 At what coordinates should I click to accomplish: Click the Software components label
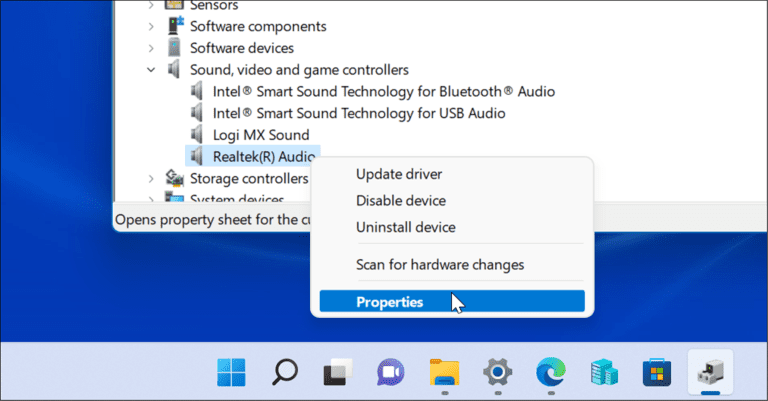tap(258, 26)
